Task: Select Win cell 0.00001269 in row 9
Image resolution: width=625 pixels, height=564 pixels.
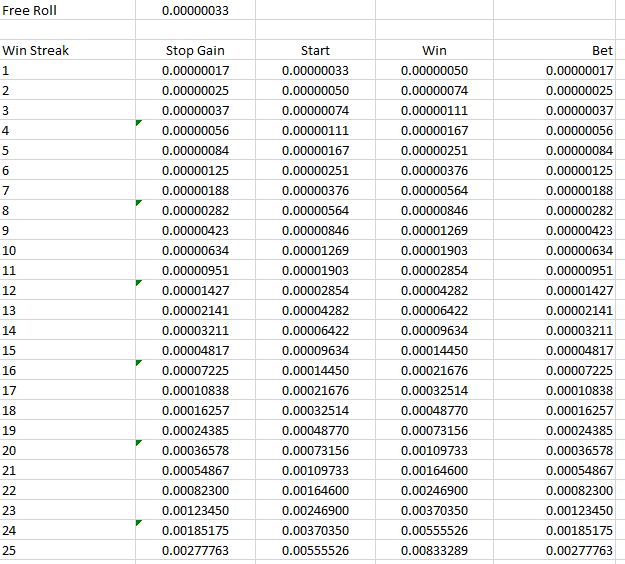Action: [x=434, y=230]
